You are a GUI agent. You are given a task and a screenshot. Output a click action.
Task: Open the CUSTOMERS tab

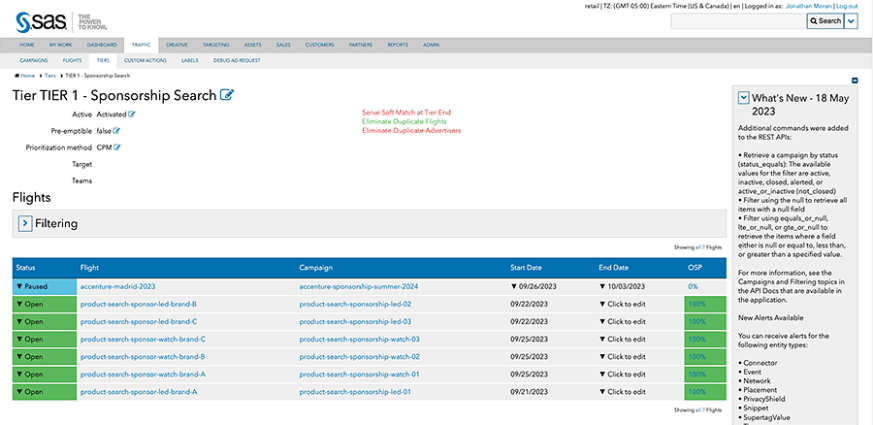[x=320, y=45]
